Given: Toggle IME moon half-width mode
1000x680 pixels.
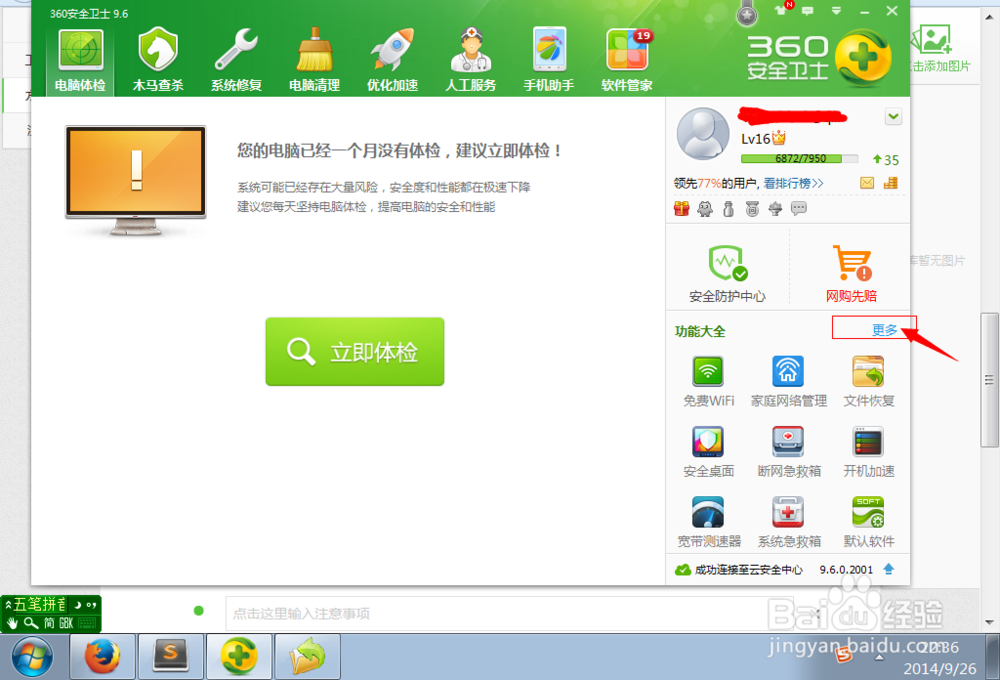Looking at the screenshot, I should click(x=78, y=604).
